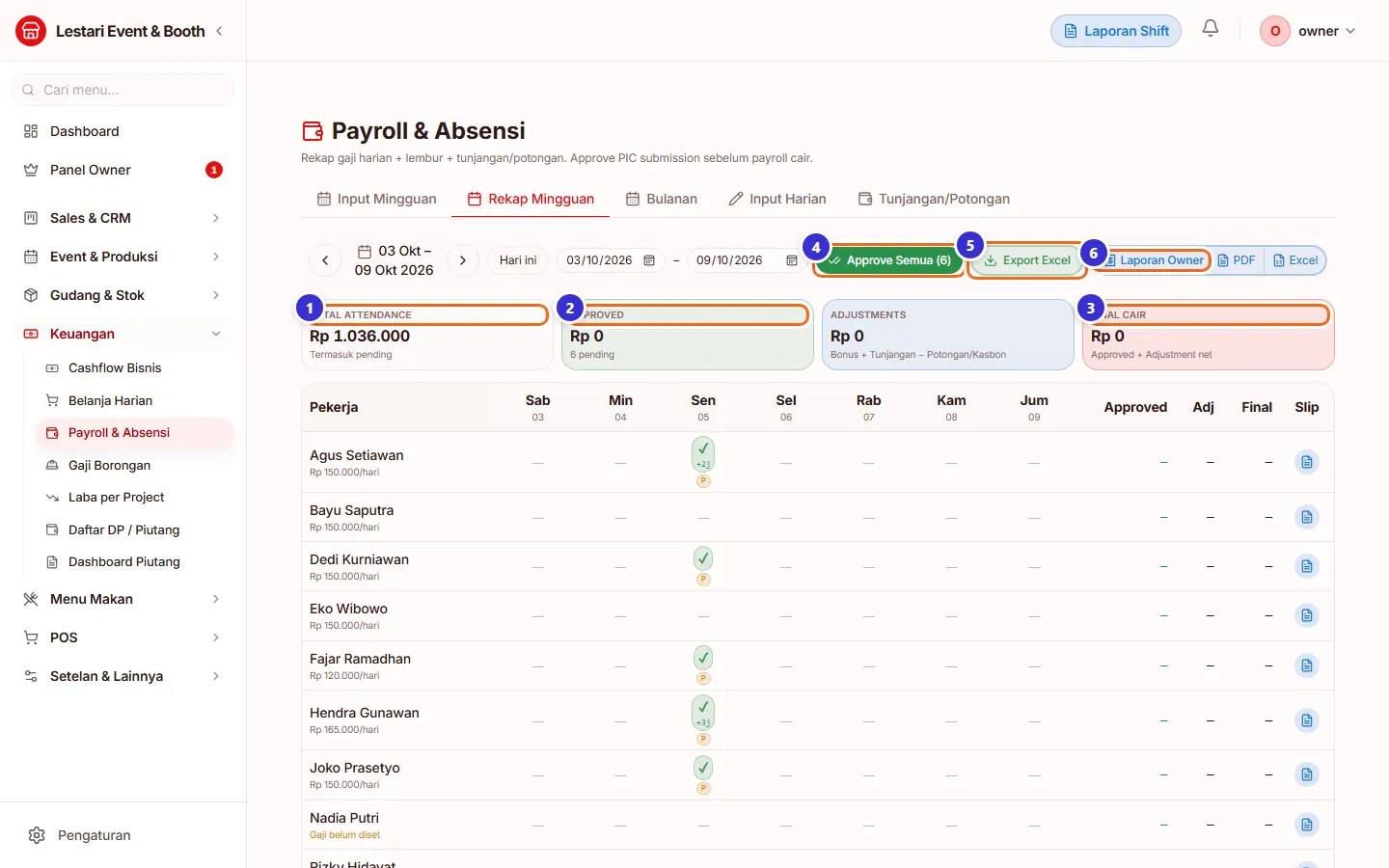Open slip icon for Fajar Ramadhan

point(1306,665)
